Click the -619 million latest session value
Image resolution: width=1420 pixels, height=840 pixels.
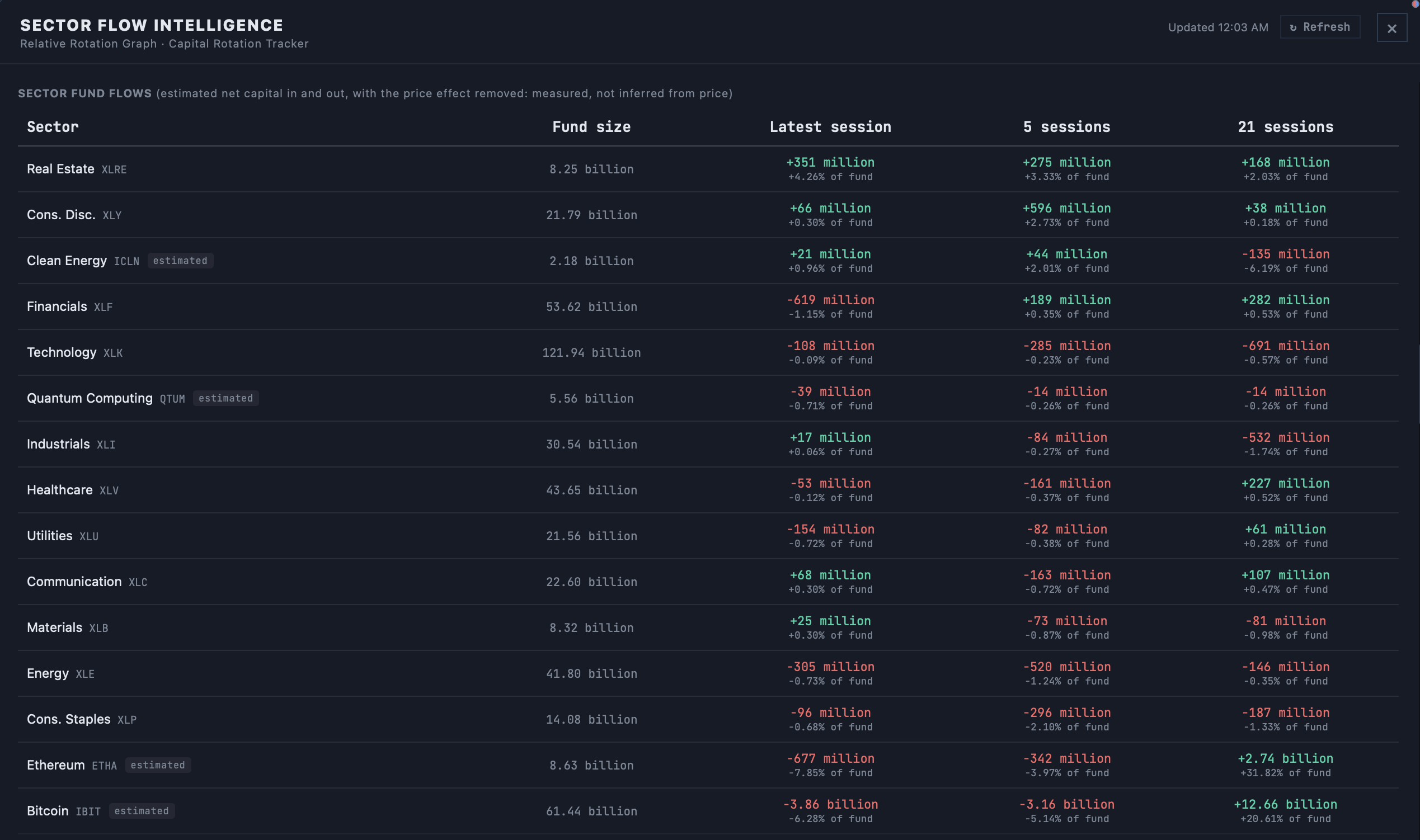click(x=830, y=300)
